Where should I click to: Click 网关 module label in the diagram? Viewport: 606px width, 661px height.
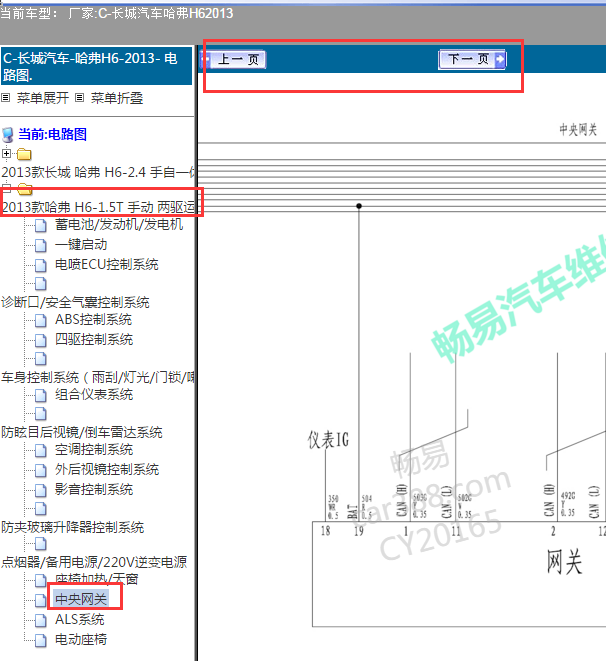564,562
